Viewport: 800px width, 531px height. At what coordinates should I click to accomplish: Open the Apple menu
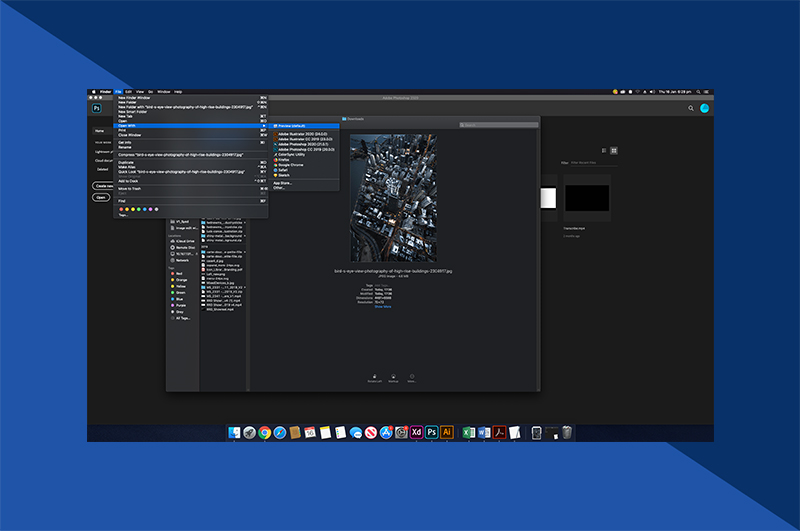coord(93,92)
